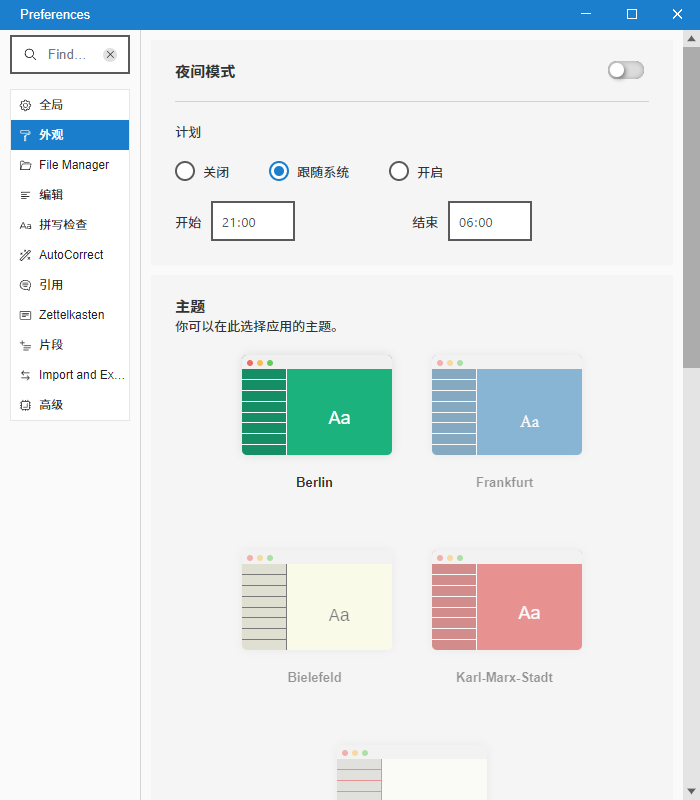Viewport: 700px width, 800px height.
Task: Click the clear search X icon
Action: pos(110,55)
